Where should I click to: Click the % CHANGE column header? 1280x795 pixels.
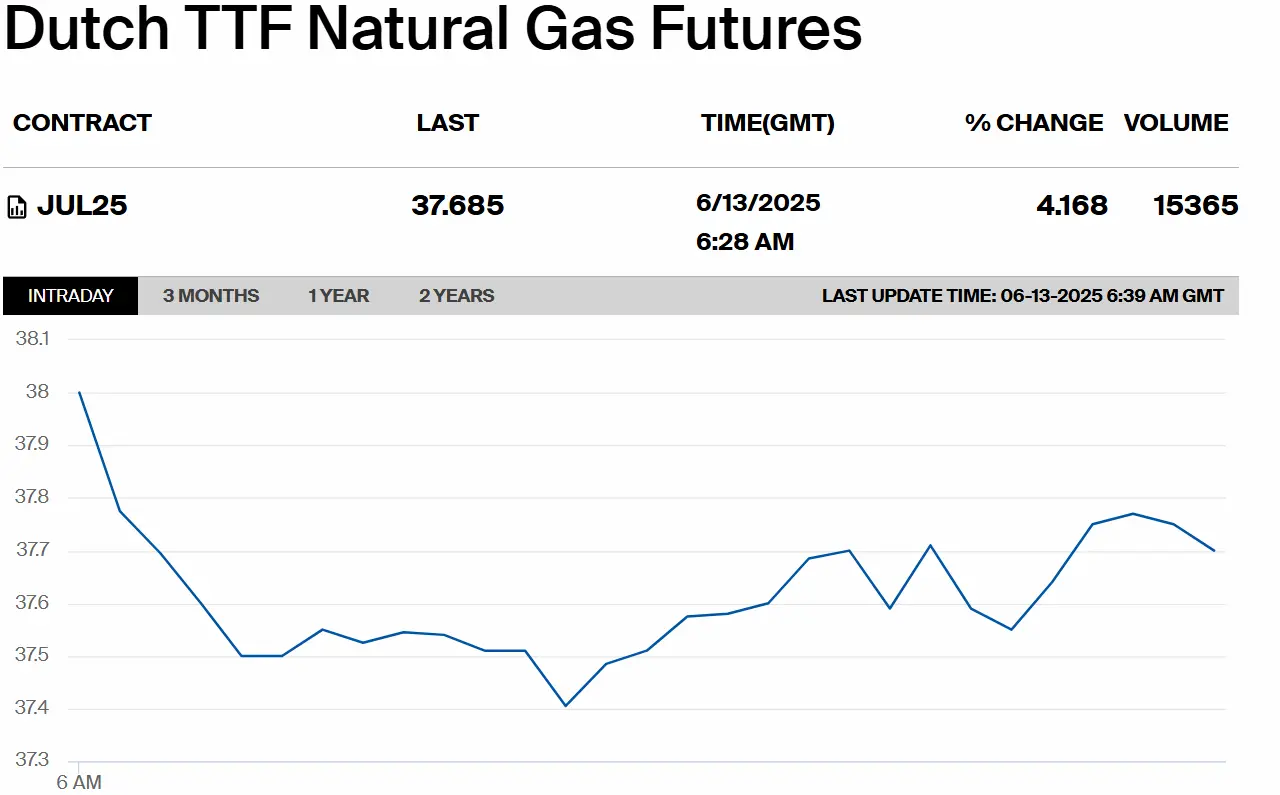(x=1034, y=123)
